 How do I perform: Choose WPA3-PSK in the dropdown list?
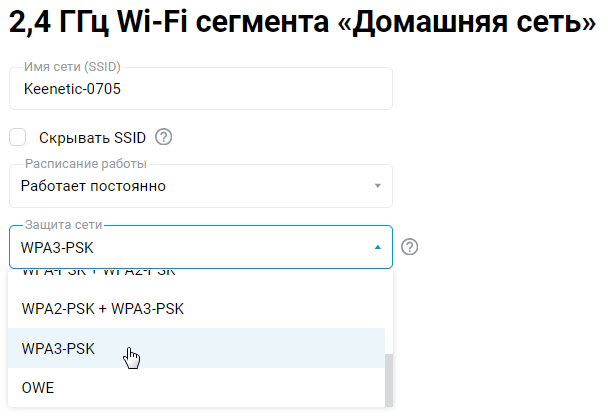(58, 348)
